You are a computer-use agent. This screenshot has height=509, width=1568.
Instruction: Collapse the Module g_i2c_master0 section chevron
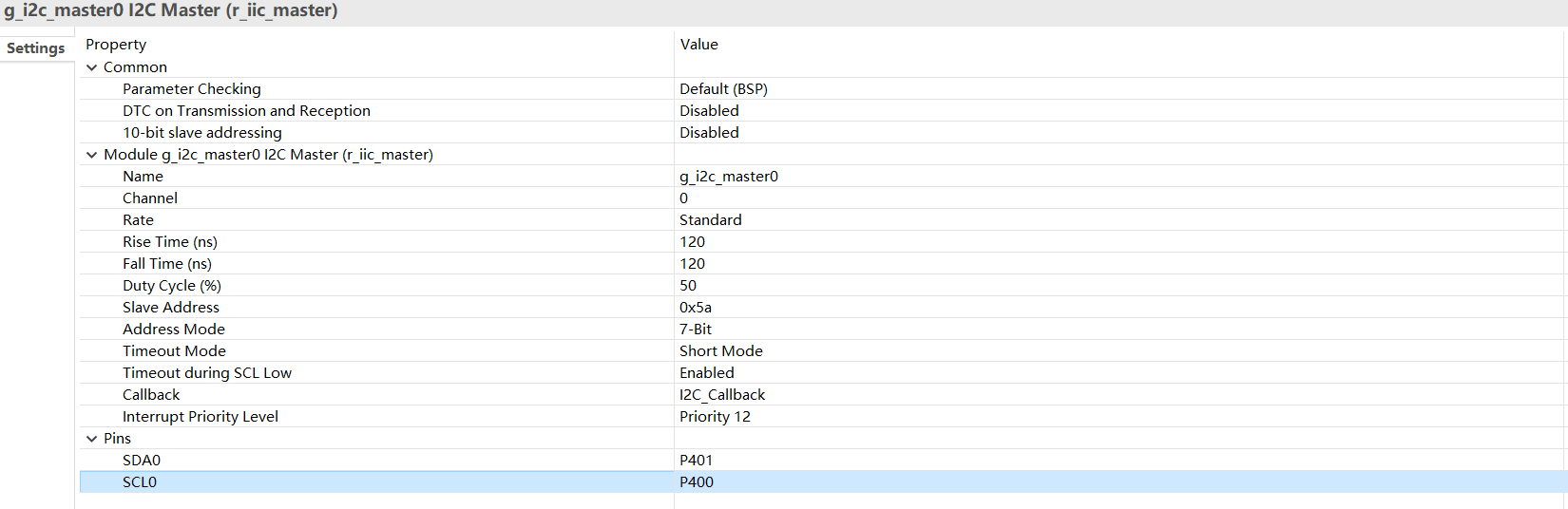92,155
